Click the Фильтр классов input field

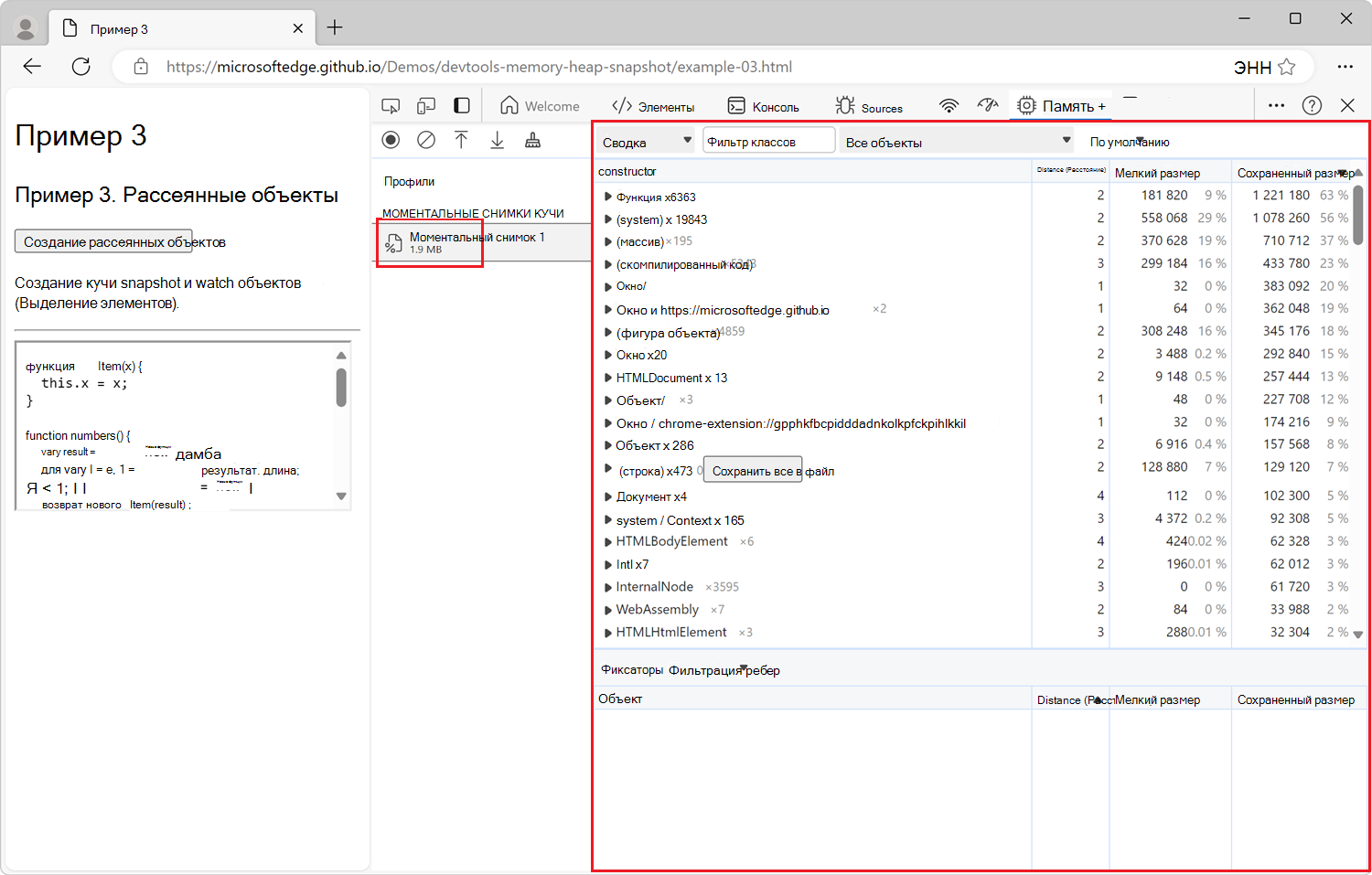[768, 142]
